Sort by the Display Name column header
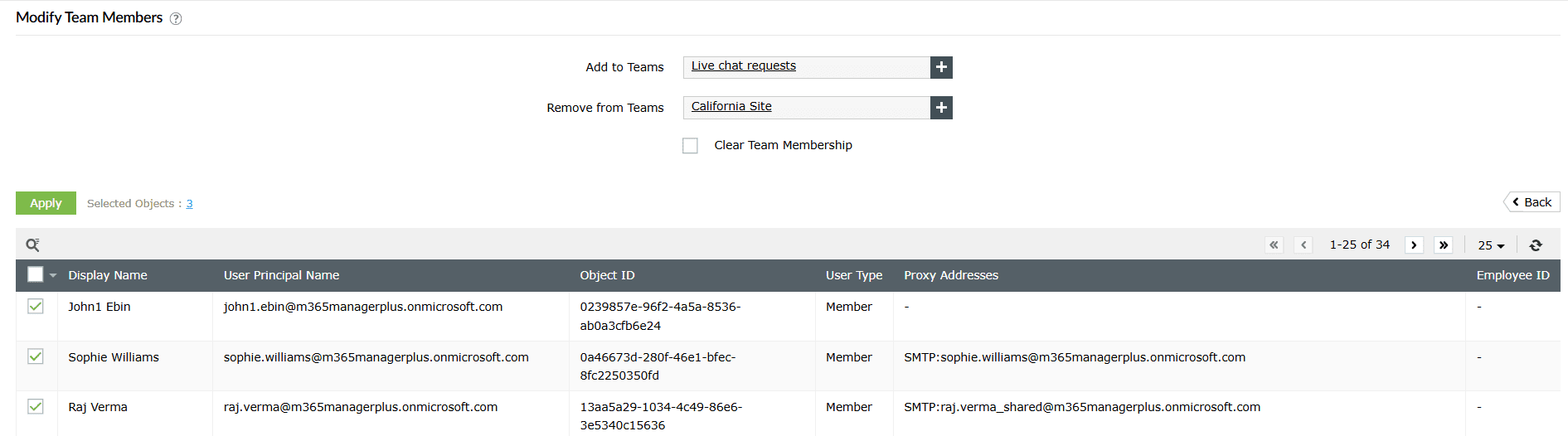This screenshot has width=1568, height=436. point(108,275)
